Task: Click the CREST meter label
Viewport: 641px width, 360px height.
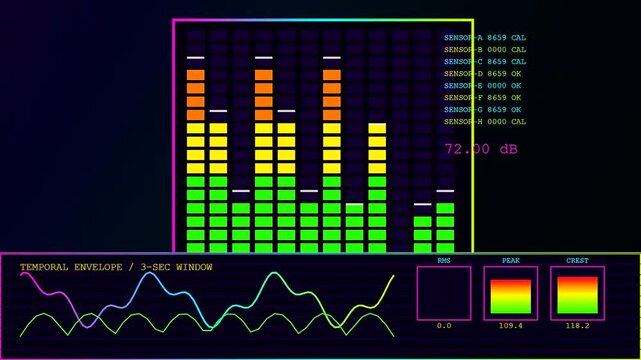Action: click(577, 260)
